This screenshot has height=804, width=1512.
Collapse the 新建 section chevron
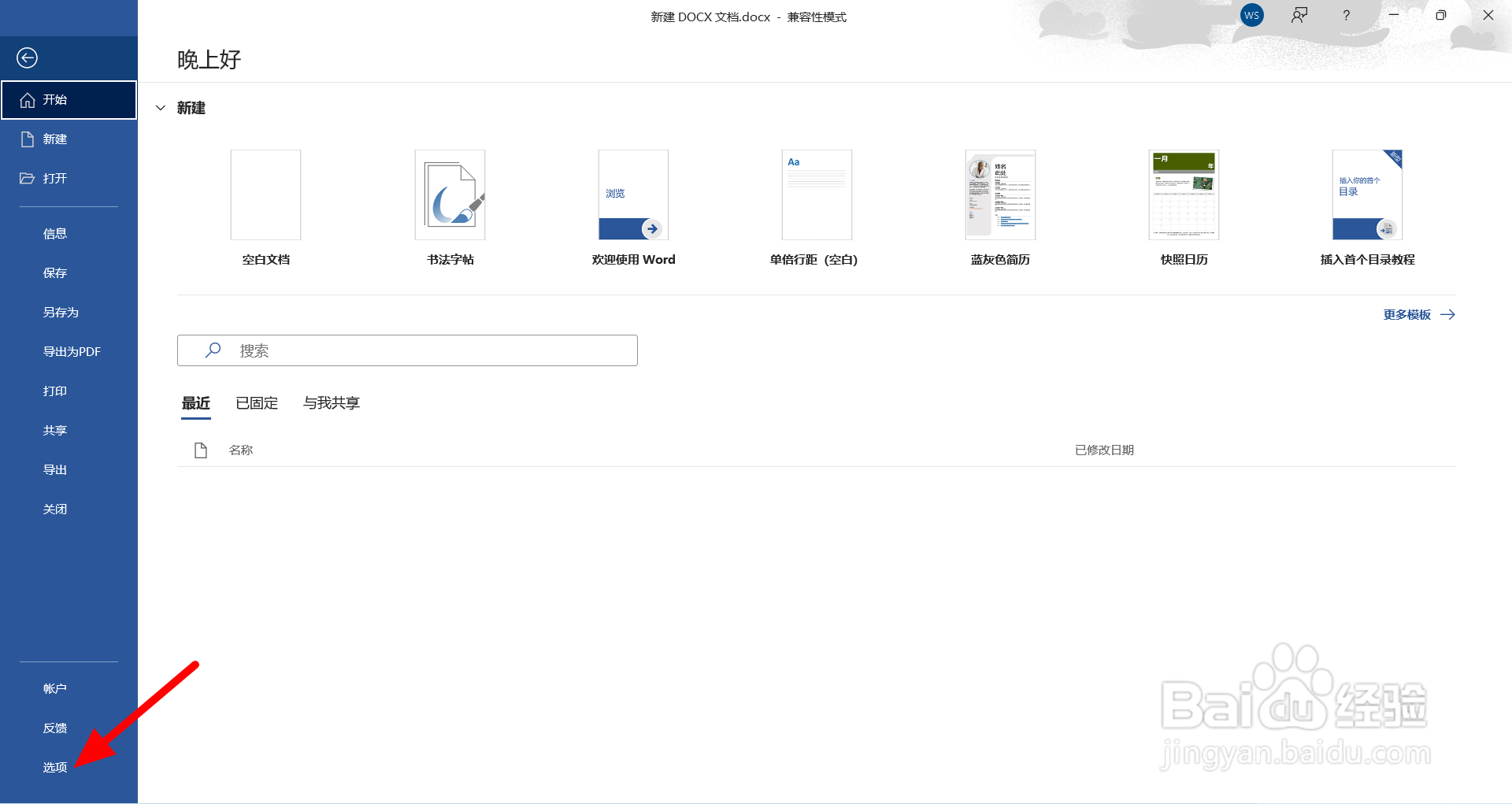click(161, 108)
